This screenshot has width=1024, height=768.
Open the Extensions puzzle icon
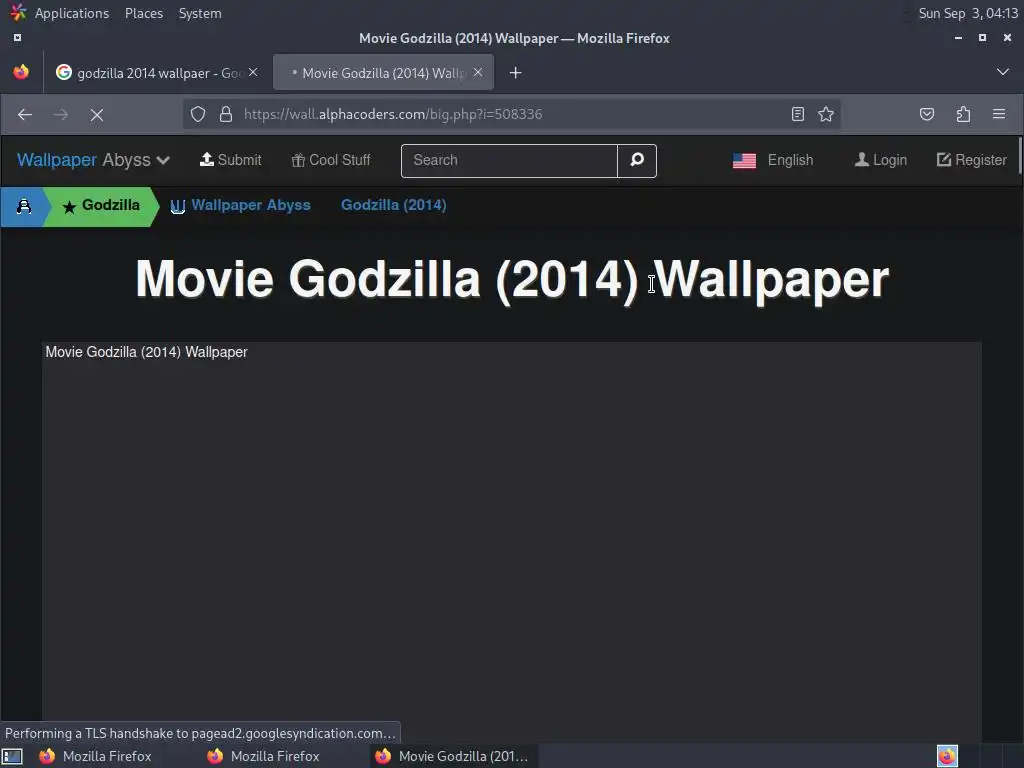(963, 114)
